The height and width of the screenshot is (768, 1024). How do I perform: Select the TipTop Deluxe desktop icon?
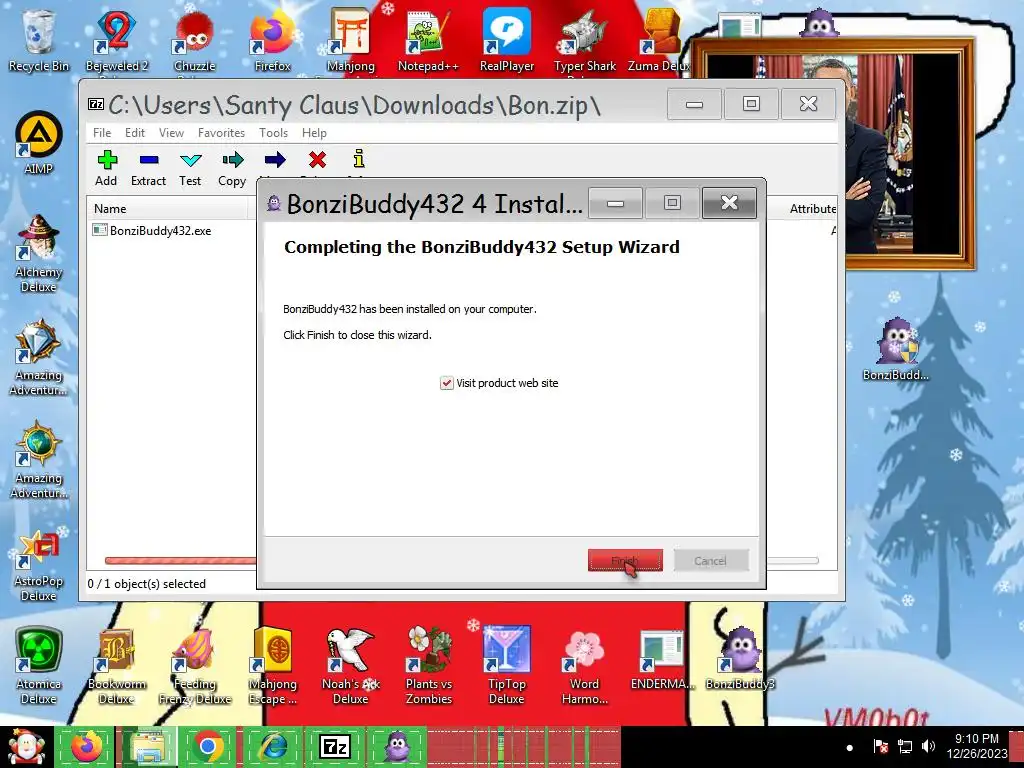click(x=507, y=666)
